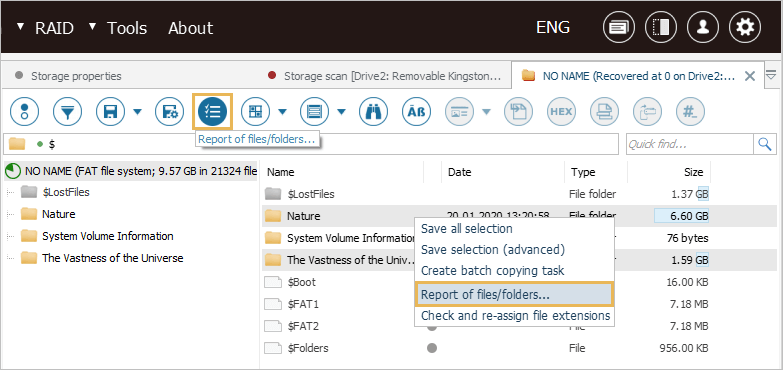Open the preview icon's dropdown arrow

[486, 111]
